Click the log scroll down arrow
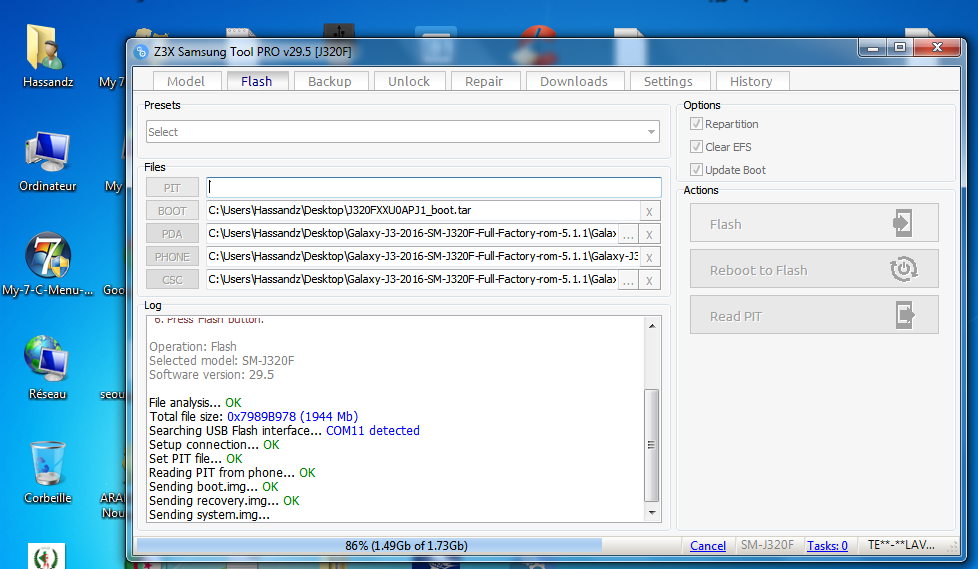This screenshot has width=978, height=569. click(x=651, y=513)
